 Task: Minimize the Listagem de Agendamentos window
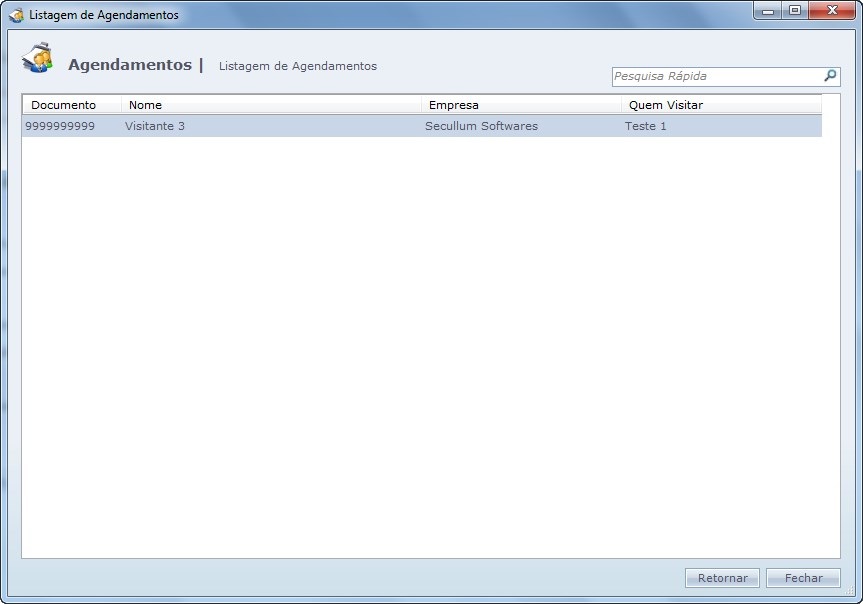tap(768, 12)
